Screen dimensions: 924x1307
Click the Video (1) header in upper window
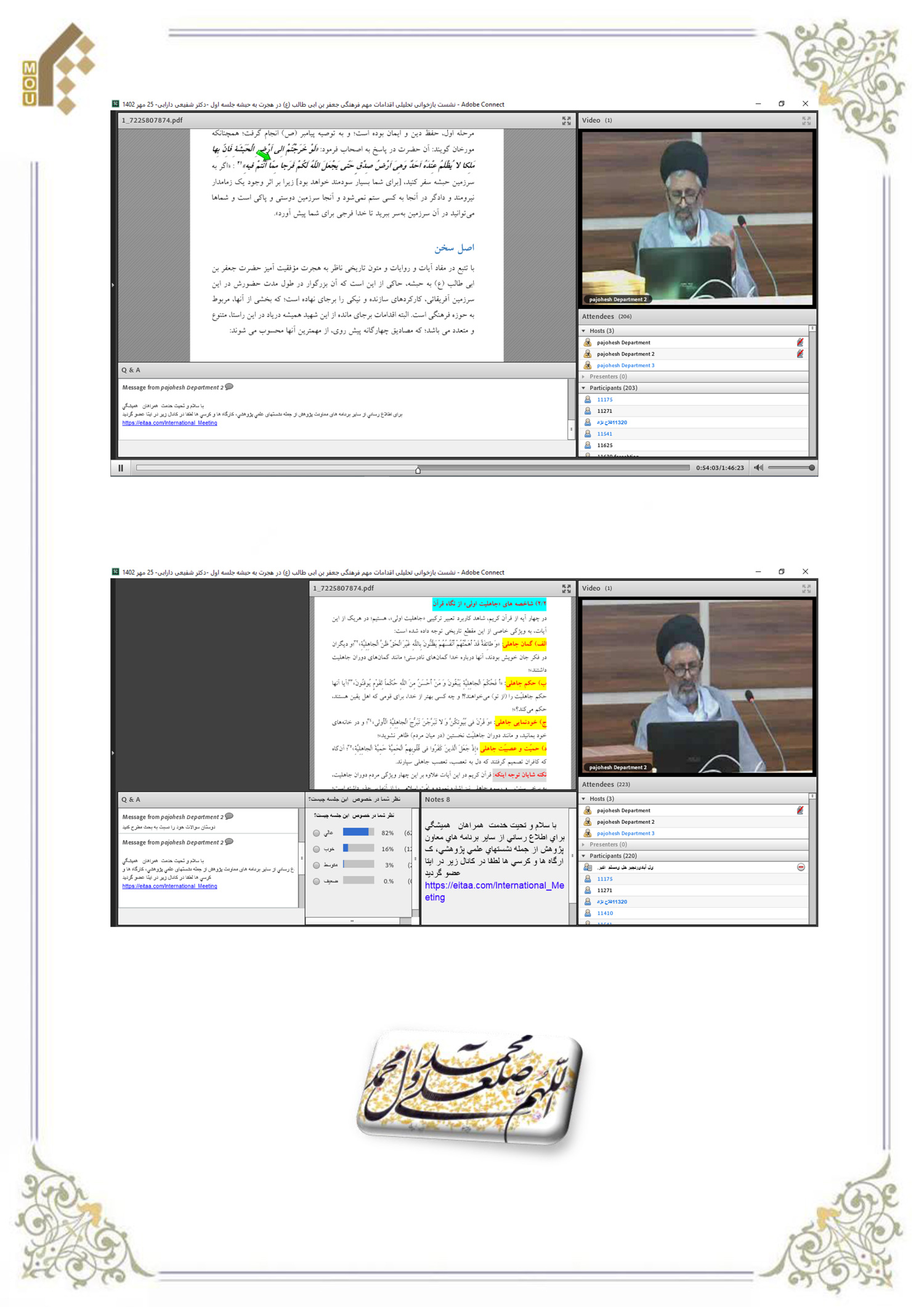click(697, 121)
